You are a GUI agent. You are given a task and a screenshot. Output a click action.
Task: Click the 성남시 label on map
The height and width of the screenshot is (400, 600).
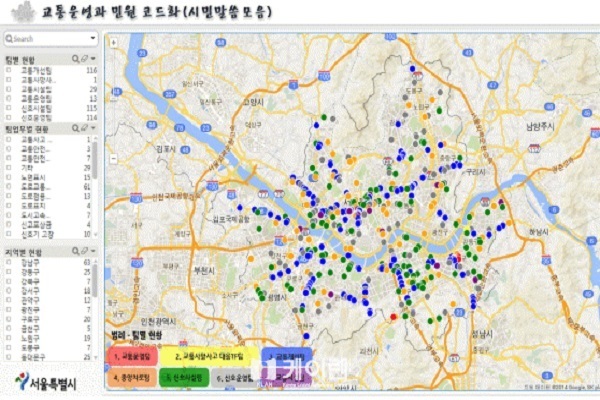coord(482,335)
